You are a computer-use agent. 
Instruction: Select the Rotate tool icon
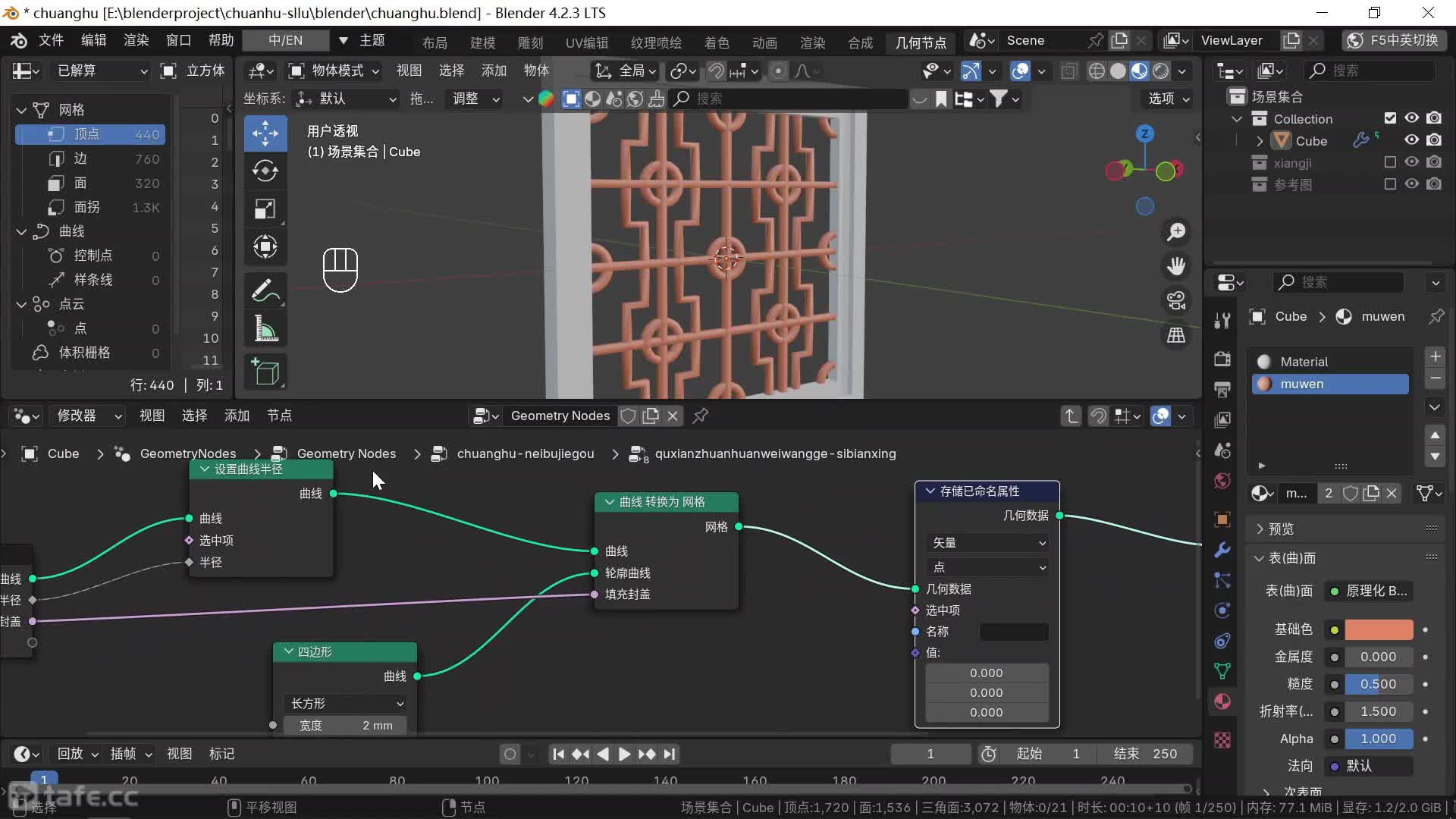[x=265, y=171]
